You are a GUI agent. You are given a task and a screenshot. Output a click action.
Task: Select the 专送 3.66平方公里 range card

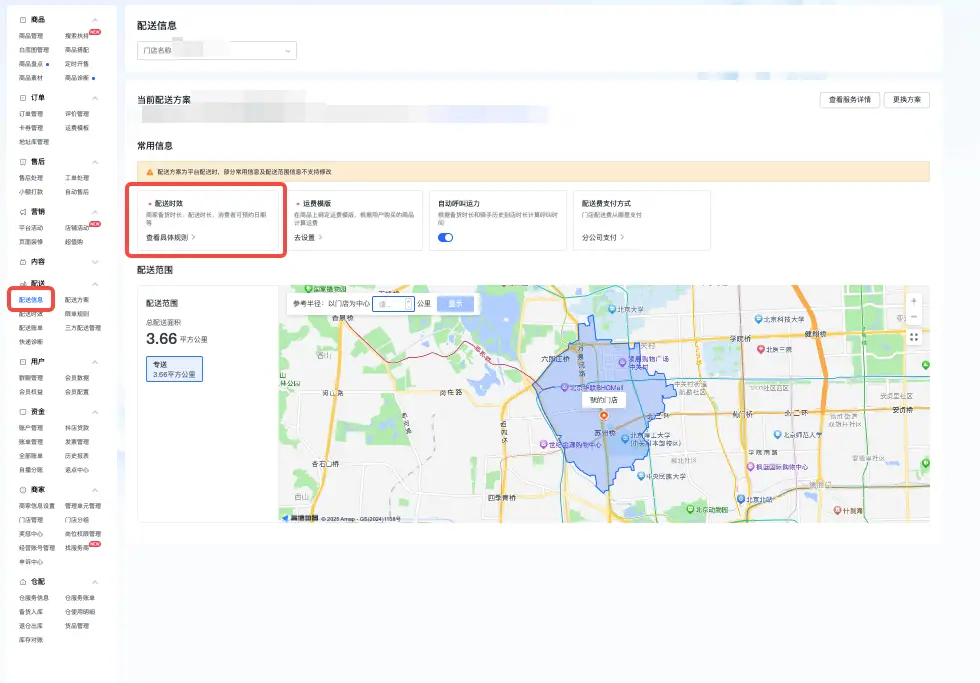click(174, 369)
